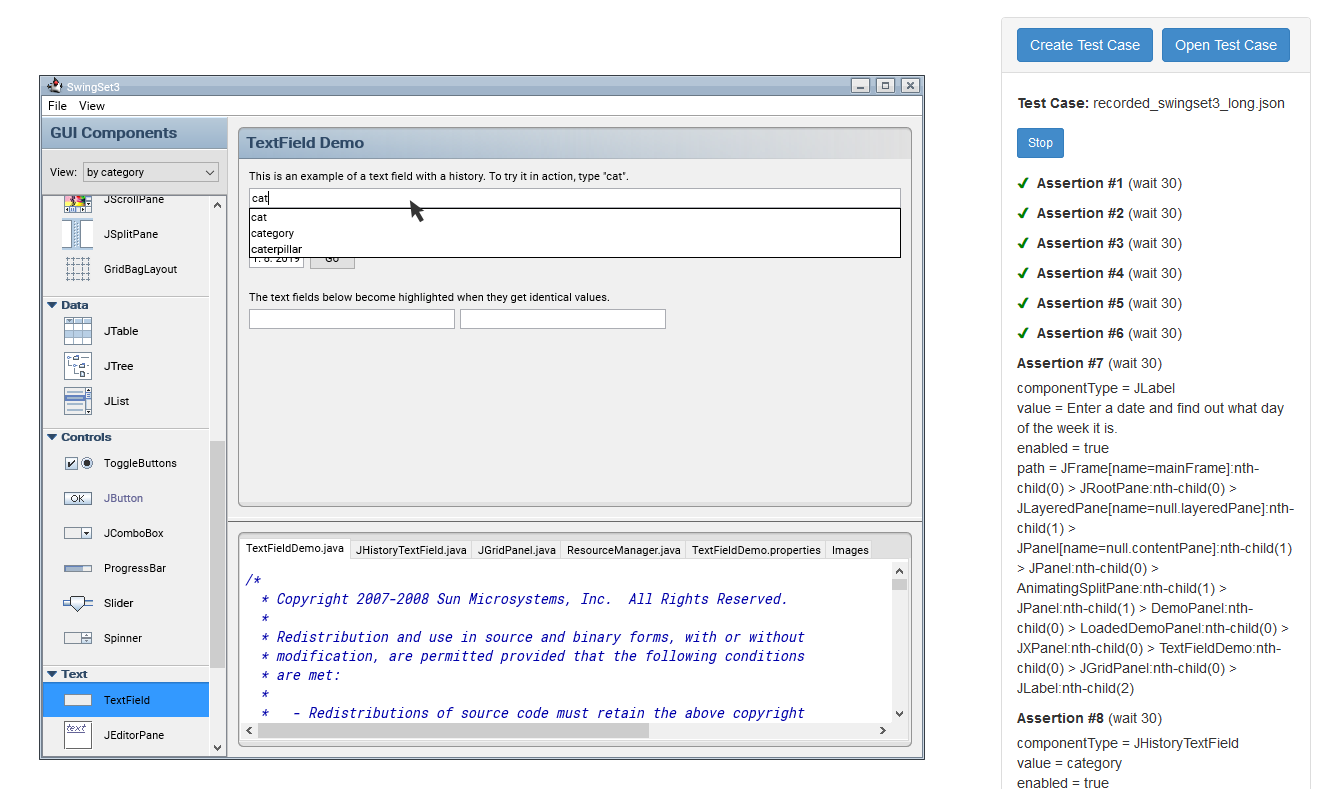
Task: Select the TextField component icon
Action: pos(77,700)
